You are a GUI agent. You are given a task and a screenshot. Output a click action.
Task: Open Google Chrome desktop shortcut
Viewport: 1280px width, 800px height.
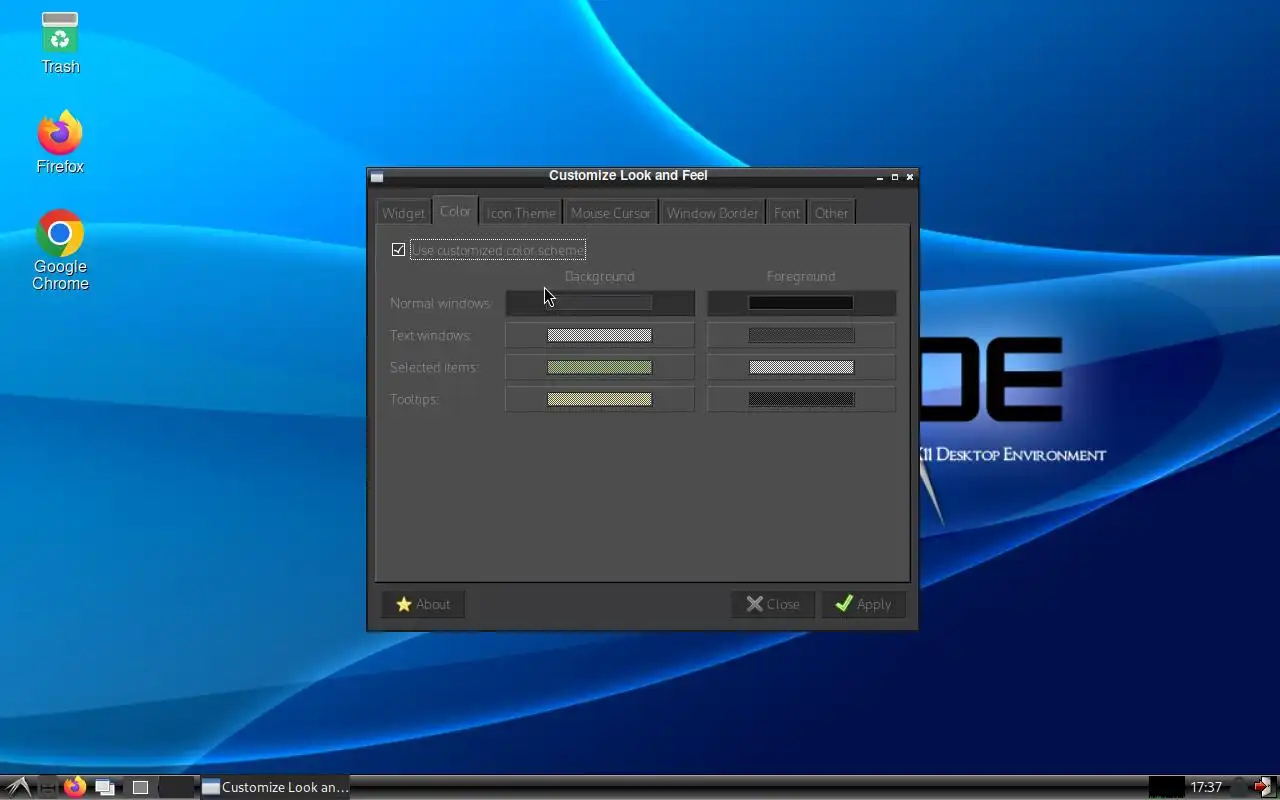click(60, 250)
